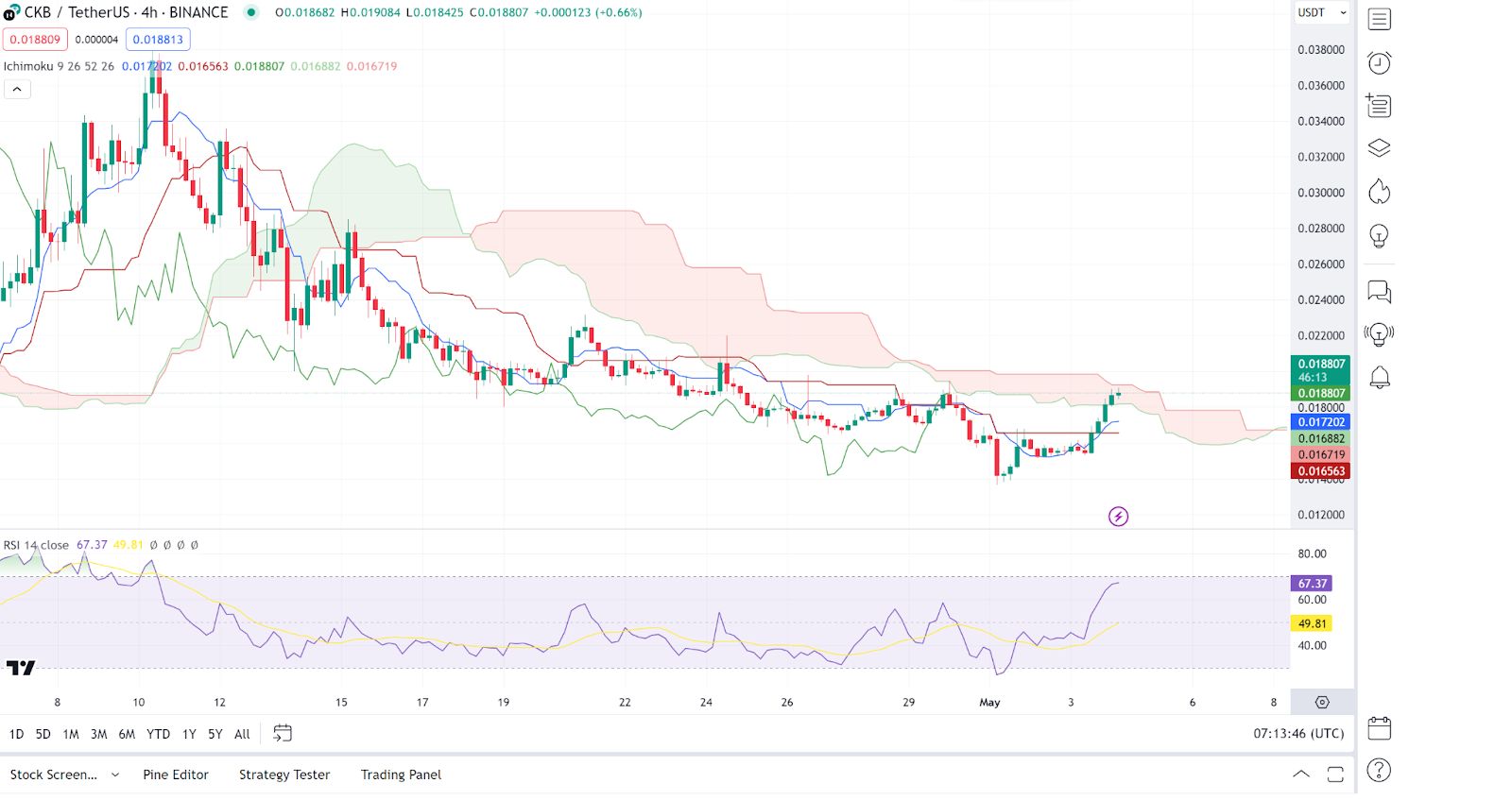
Task: Click the dark red 0.016563 price label
Action: [1320, 471]
